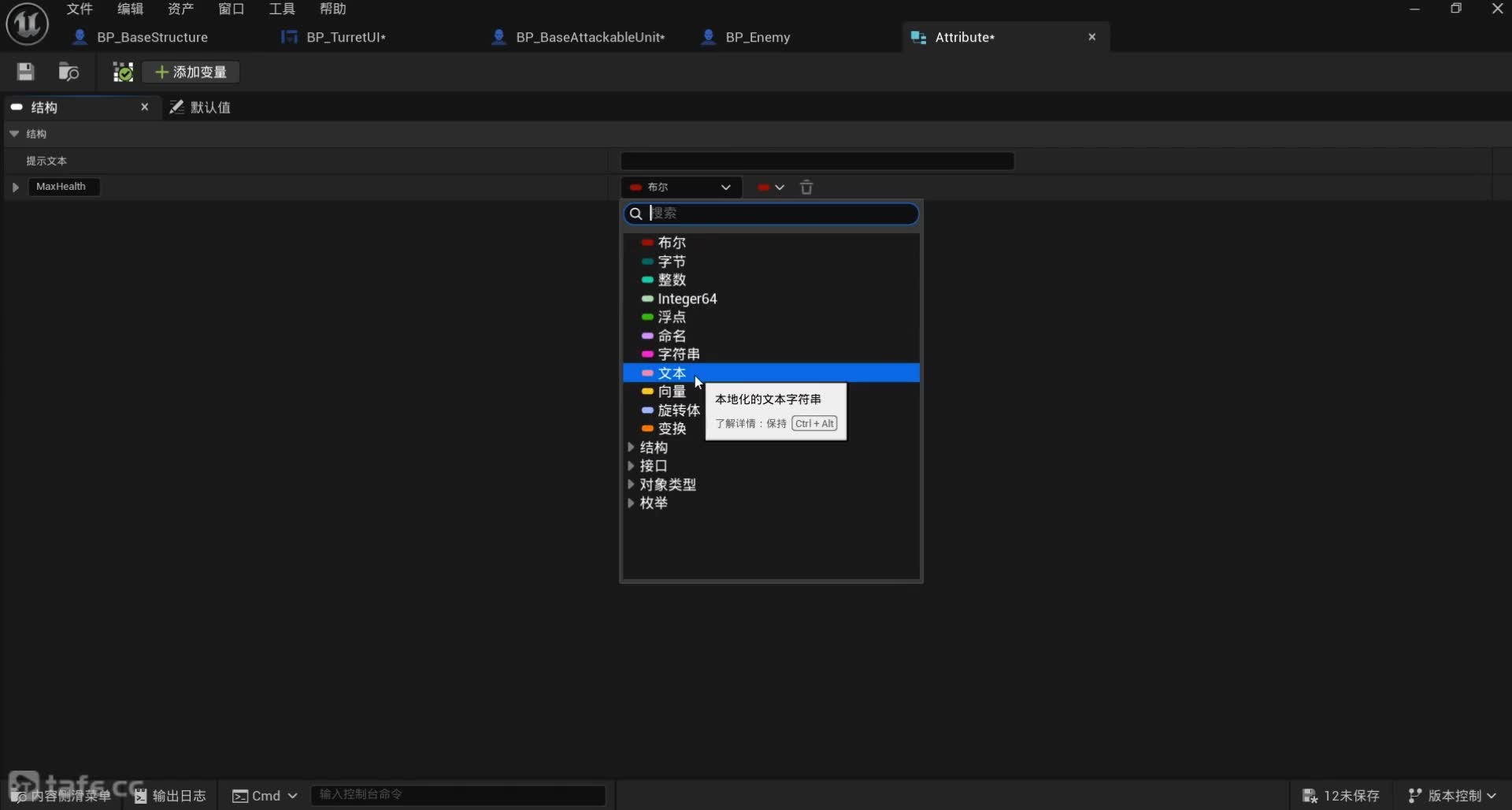Open the container type dropdown beside 布尔
Viewport: 1512px width, 810px height.
pos(771,188)
